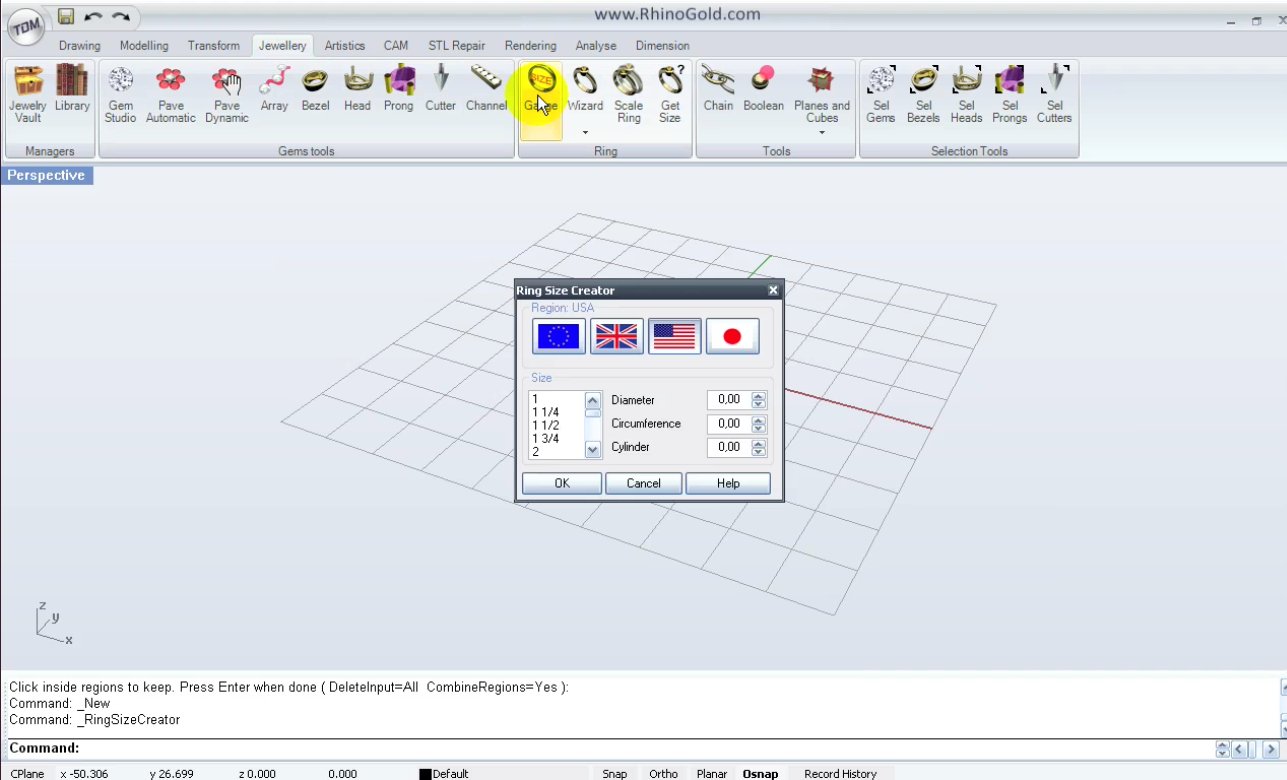Viewport: 1287px width, 780px height.
Task: Select the Channel tool
Action: tap(487, 89)
